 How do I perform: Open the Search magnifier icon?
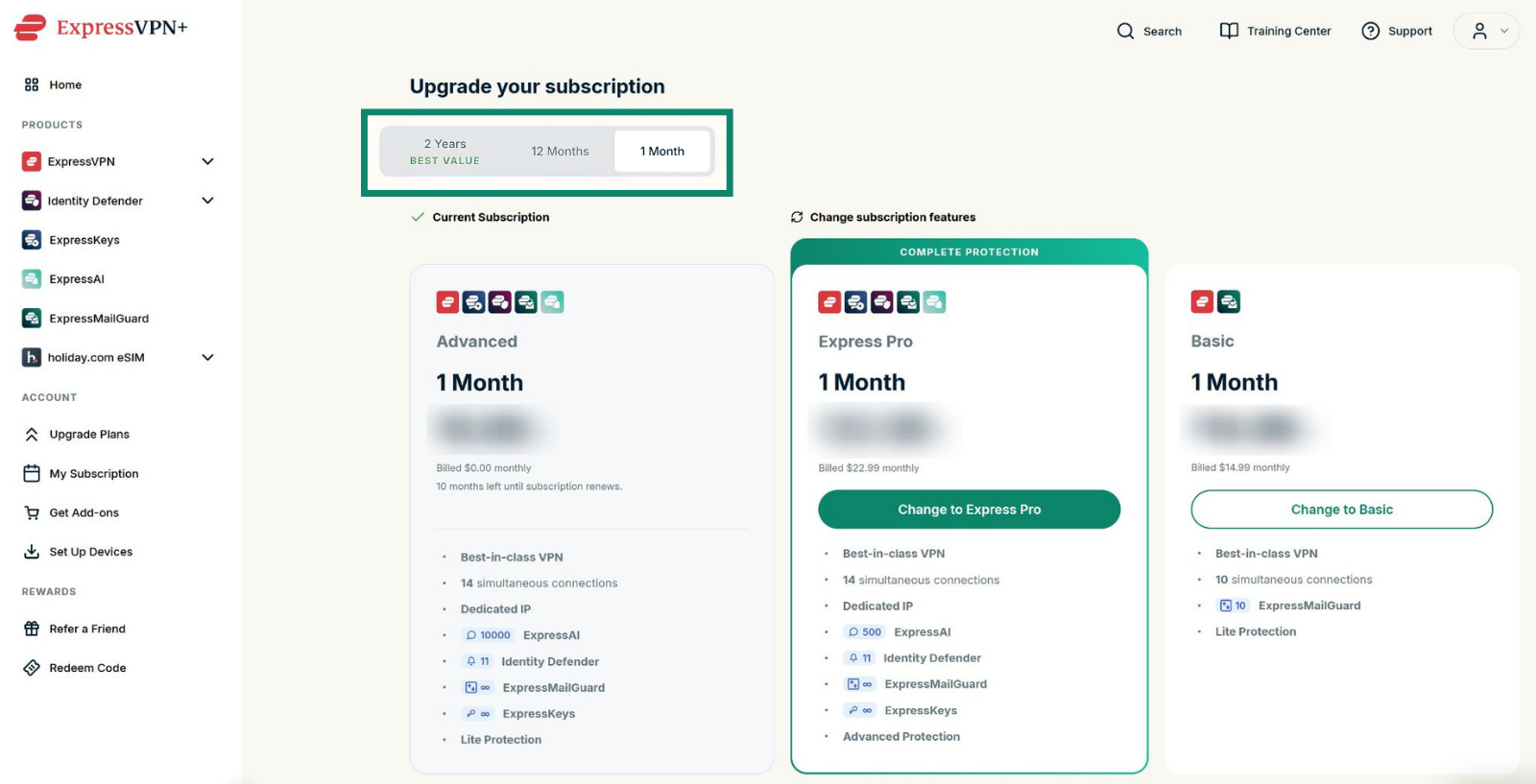point(1125,31)
